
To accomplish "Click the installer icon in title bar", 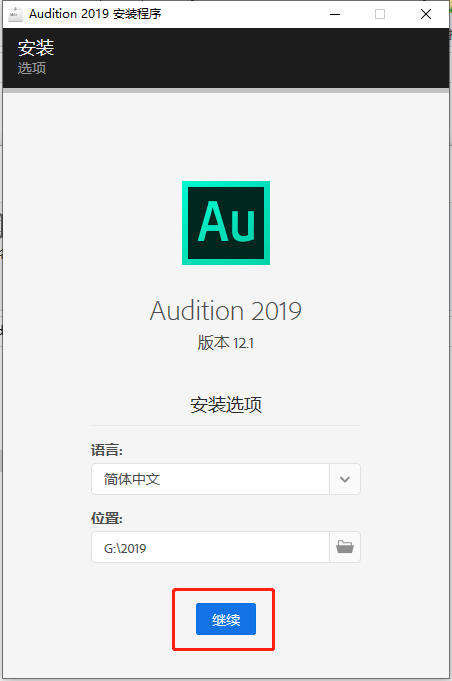I will tap(16, 14).
